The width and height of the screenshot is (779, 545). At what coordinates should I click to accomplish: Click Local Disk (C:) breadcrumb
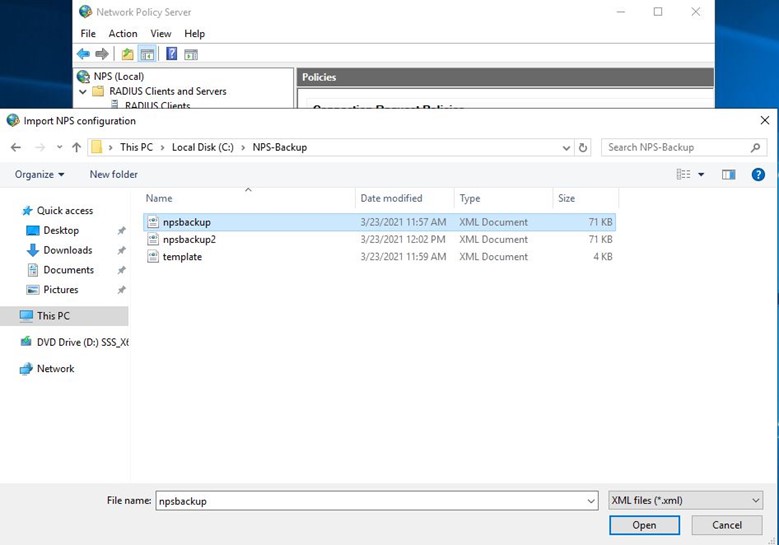point(203,147)
